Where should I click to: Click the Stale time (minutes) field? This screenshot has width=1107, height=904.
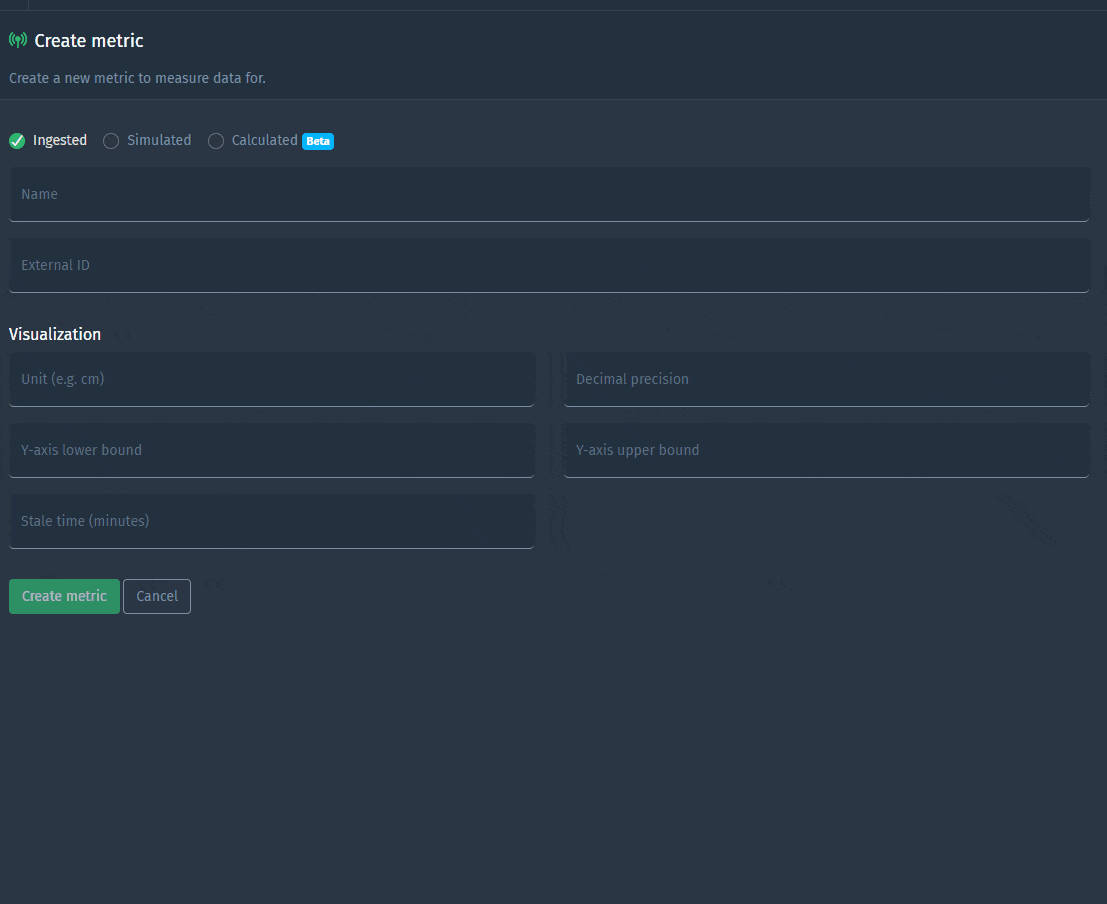pos(272,521)
